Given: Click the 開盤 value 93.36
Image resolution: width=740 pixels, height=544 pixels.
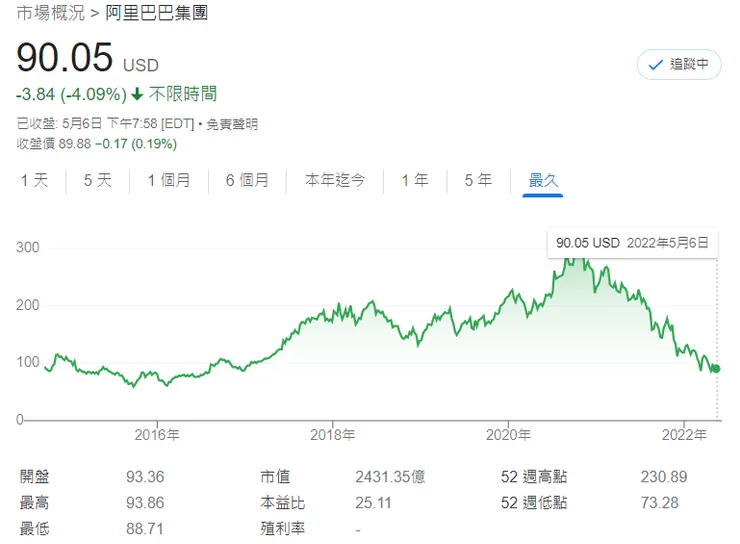Looking at the screenshot, I should (x=145, y=477).
